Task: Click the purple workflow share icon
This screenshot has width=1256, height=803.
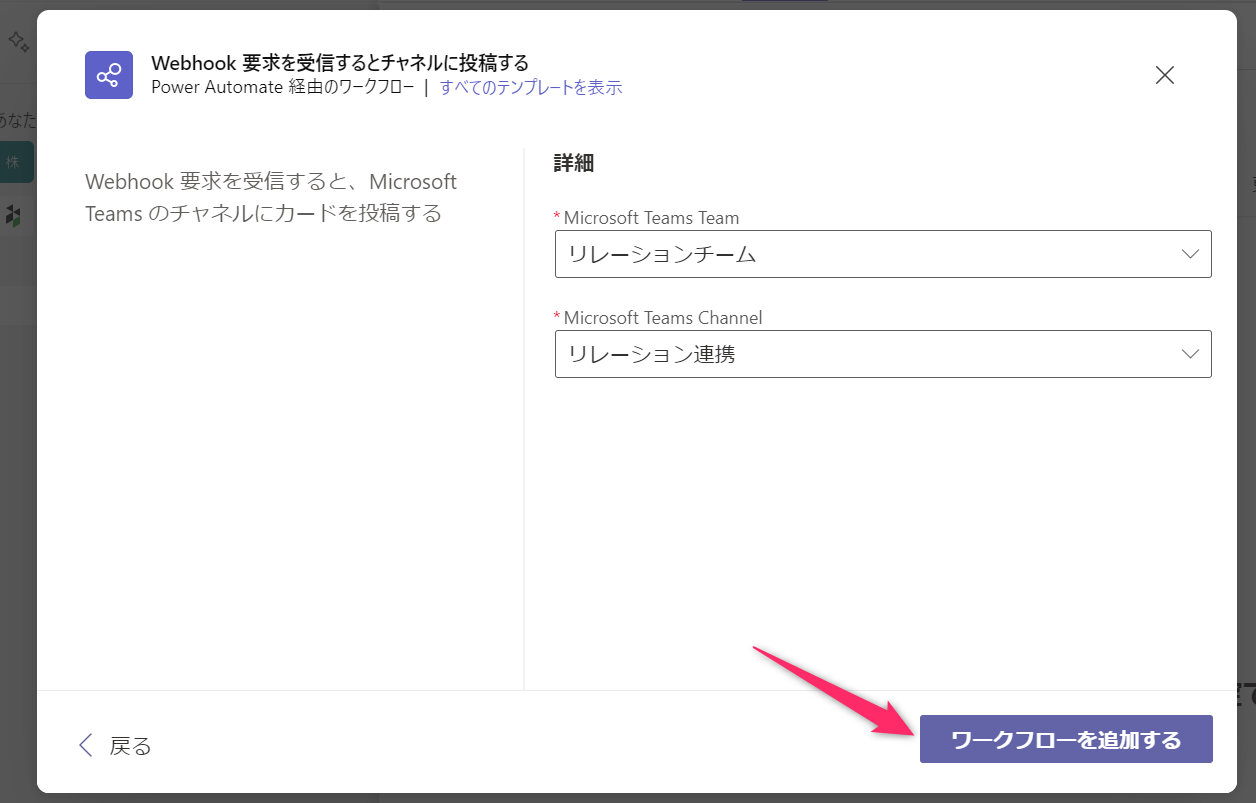Action: coord(109,75)
